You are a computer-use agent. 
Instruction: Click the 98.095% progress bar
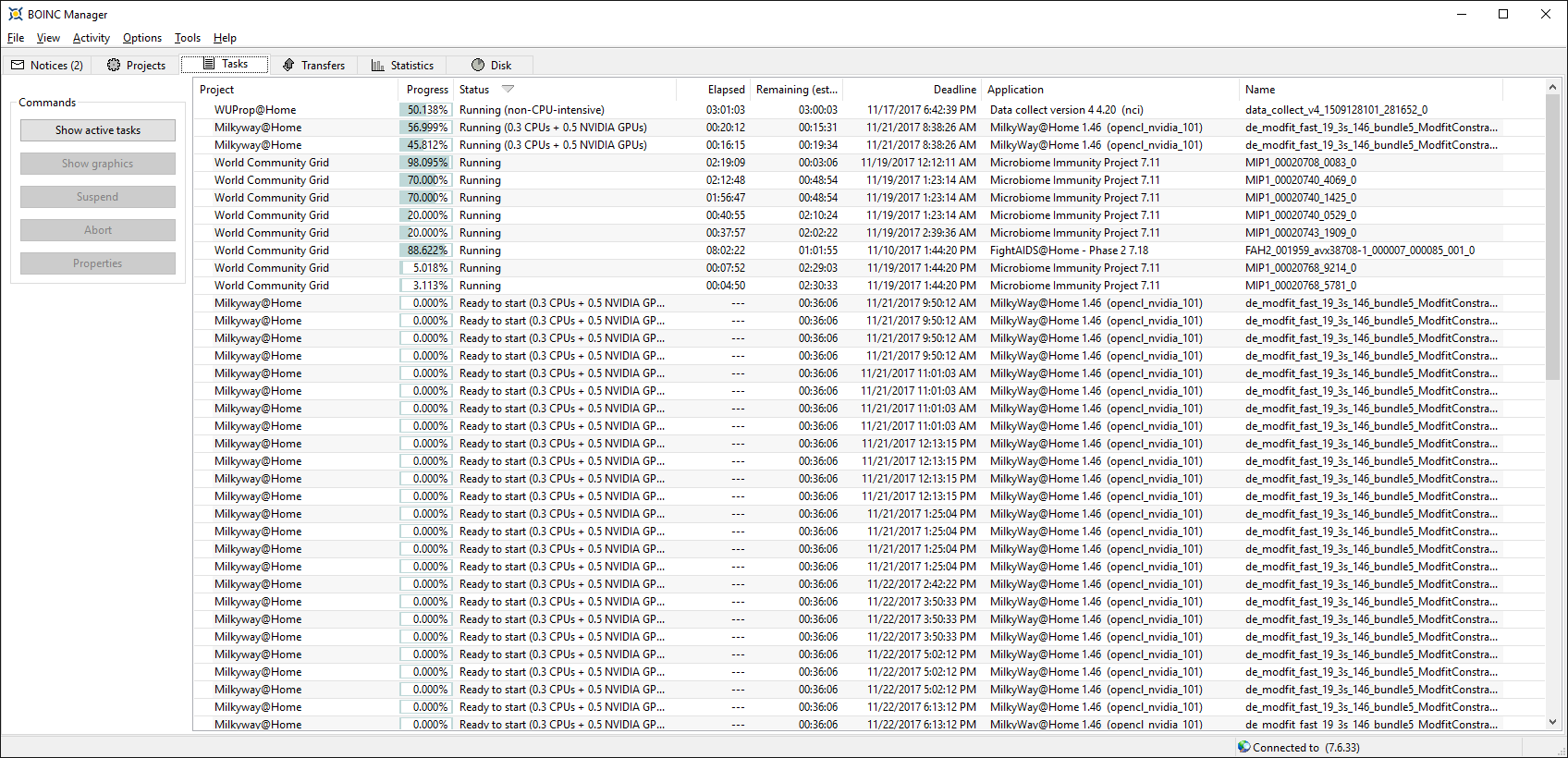pyautogui.click(x=426, y=163)
